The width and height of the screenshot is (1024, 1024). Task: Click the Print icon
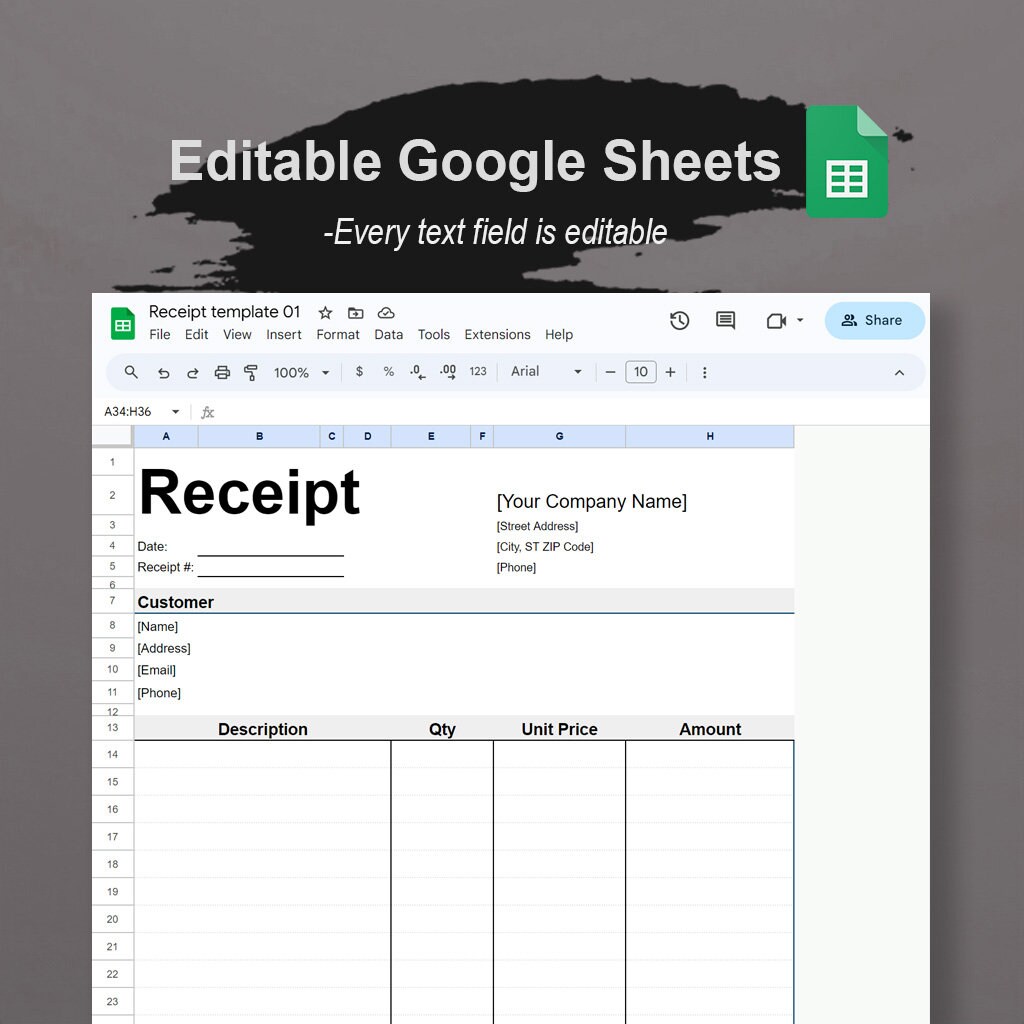(220, 371)
